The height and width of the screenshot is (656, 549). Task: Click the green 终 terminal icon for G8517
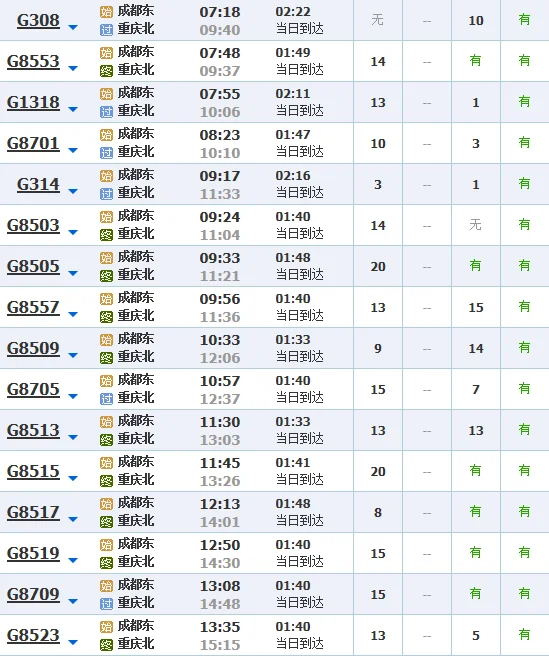[x=106, y=522]
